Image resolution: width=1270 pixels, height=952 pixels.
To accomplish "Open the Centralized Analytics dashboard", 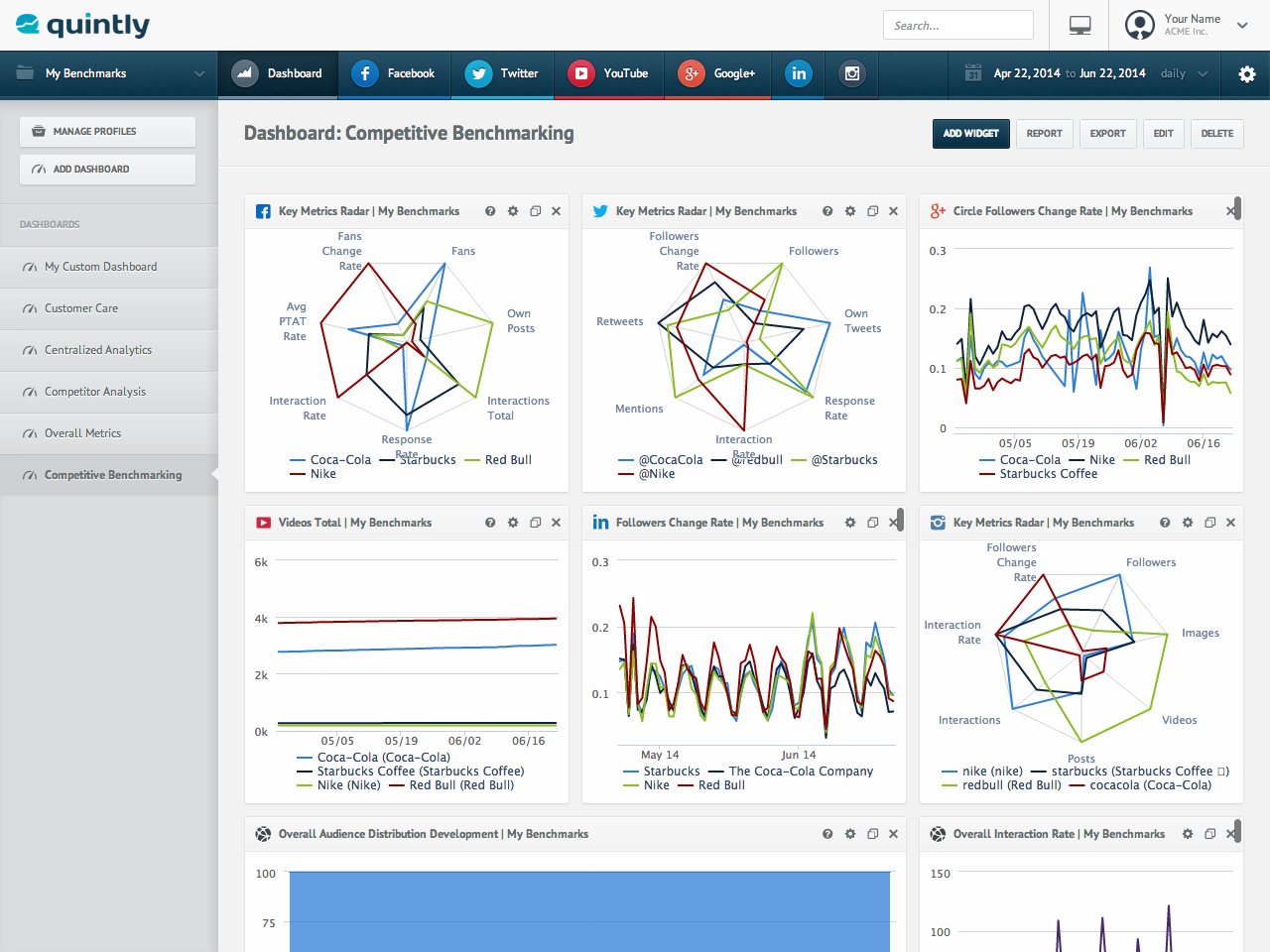I will [x=109, y=350].
